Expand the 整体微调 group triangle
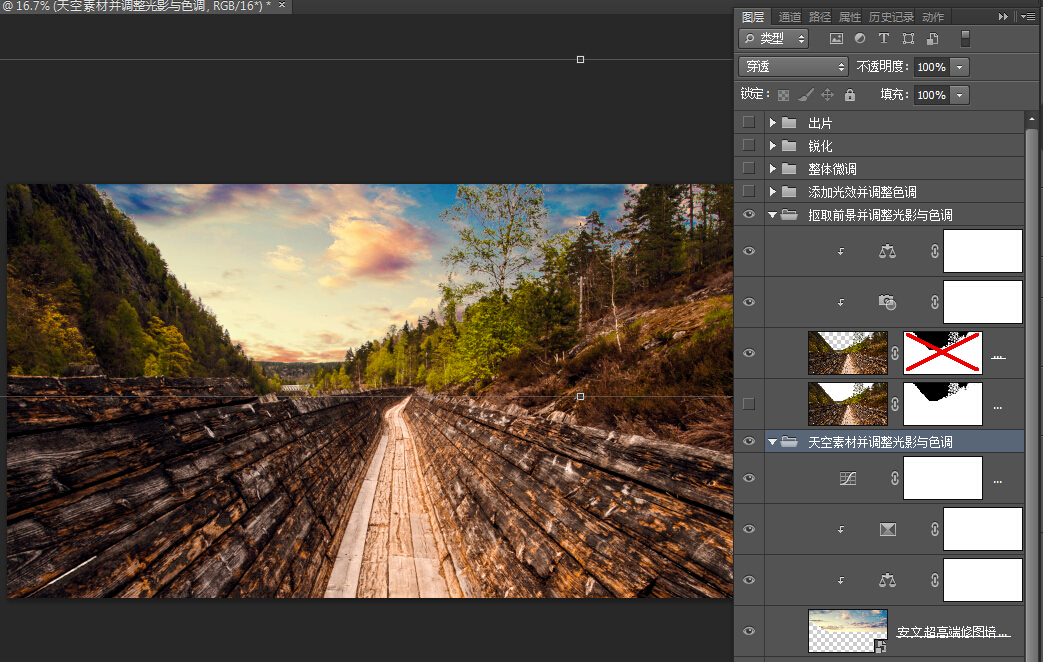The height and width of the screenshot is (662, 1043). (772, 168)
